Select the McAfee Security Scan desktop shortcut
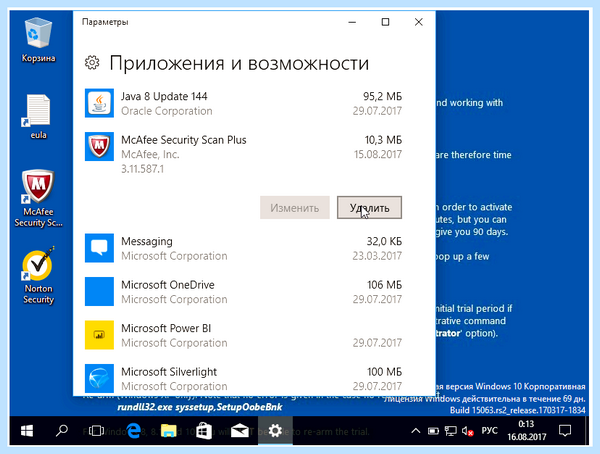The image size is (600, 454). (x=38, y=199)
